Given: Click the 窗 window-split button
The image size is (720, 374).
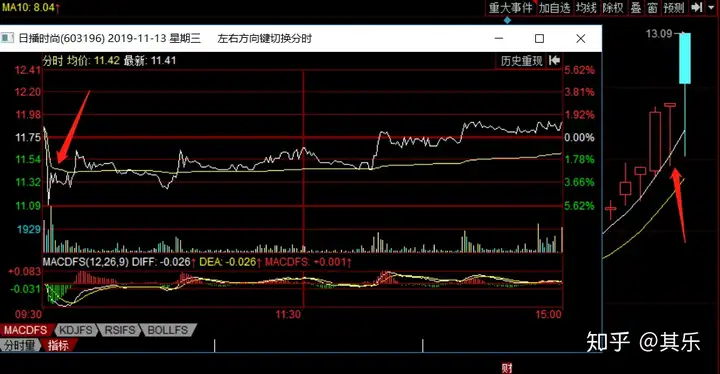Looking at the screenshot, I should coord(652,8).
